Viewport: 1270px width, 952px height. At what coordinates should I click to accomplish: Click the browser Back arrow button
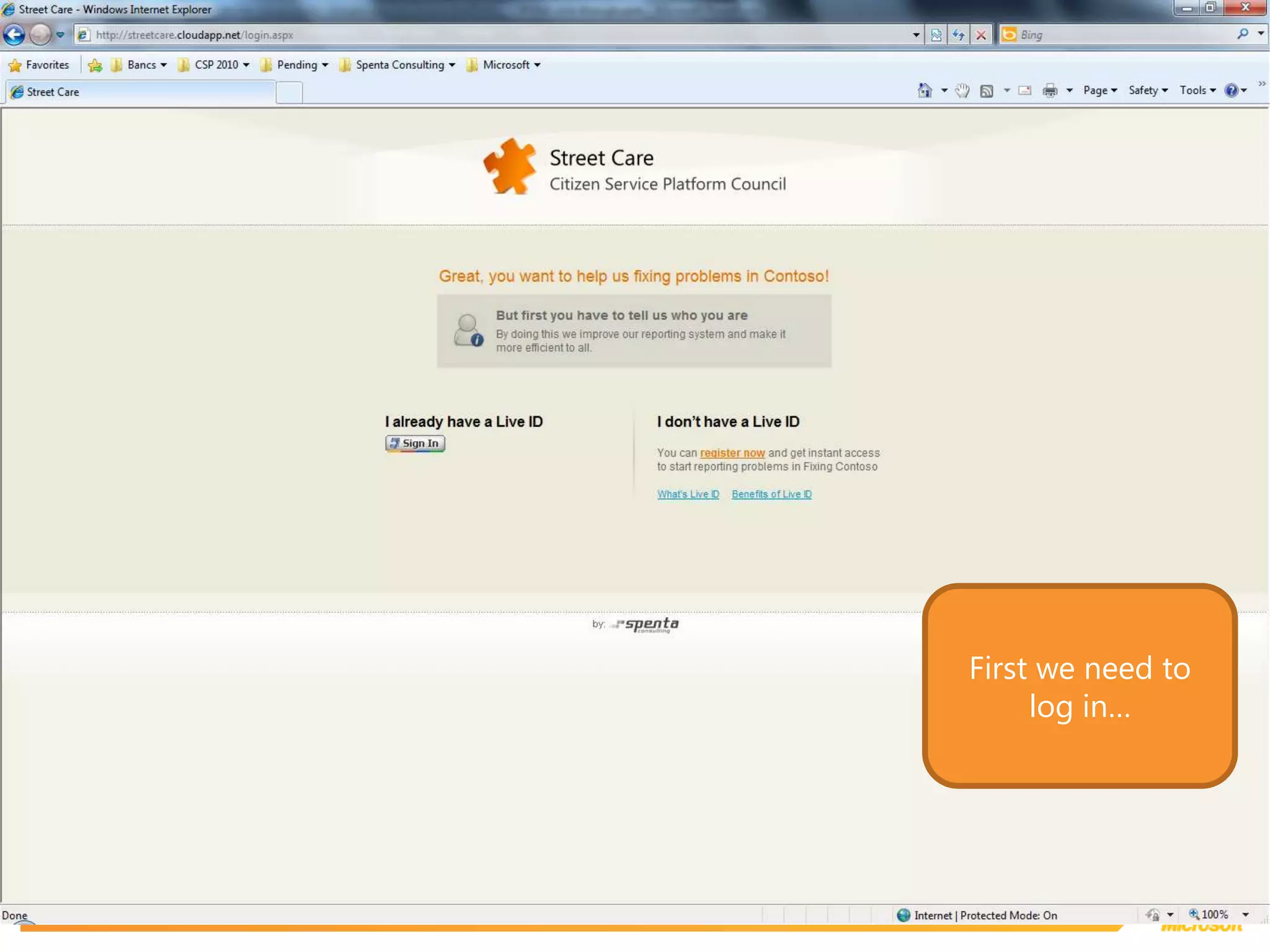14,35
